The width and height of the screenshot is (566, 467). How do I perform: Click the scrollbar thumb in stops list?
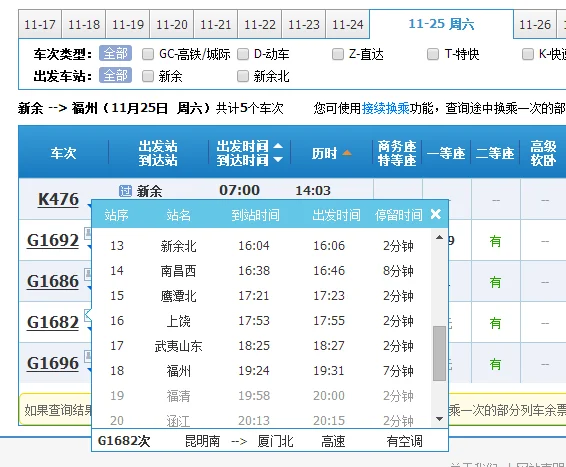439,353
